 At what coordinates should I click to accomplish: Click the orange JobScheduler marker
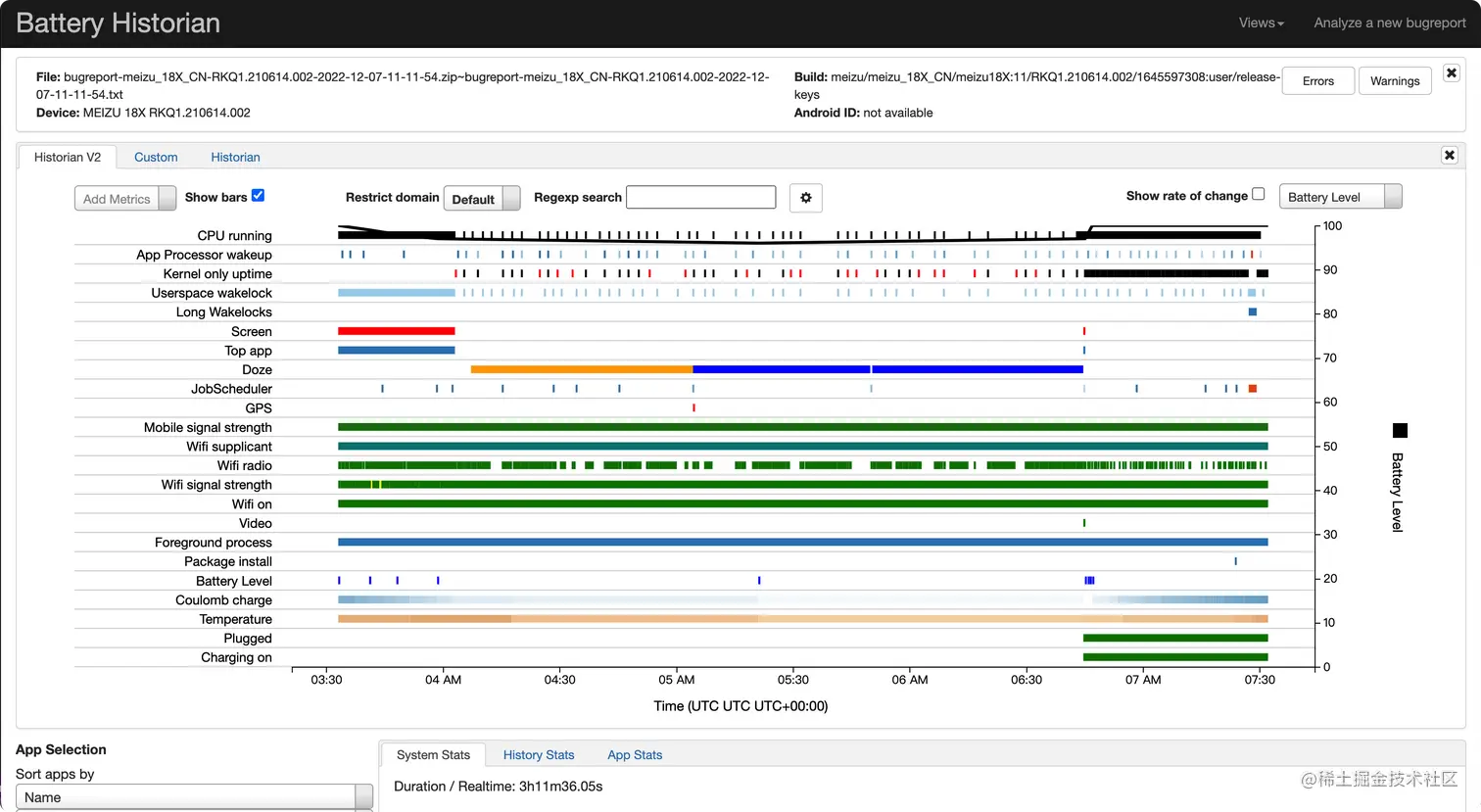coord(1253,389)
